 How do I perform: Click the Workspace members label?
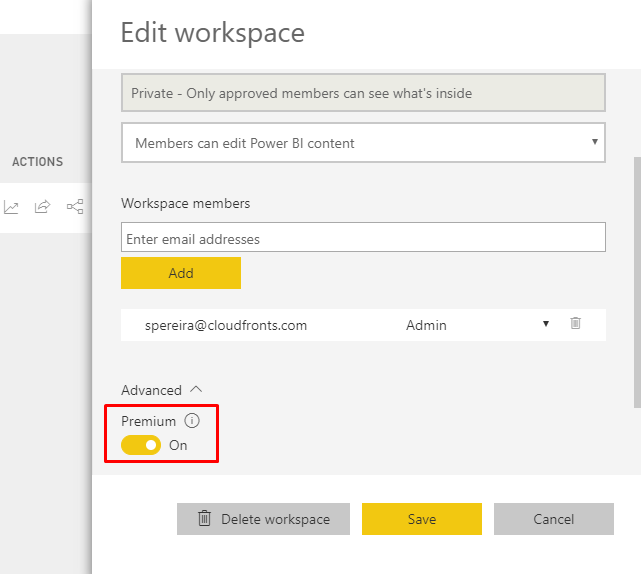click(185, 203)
